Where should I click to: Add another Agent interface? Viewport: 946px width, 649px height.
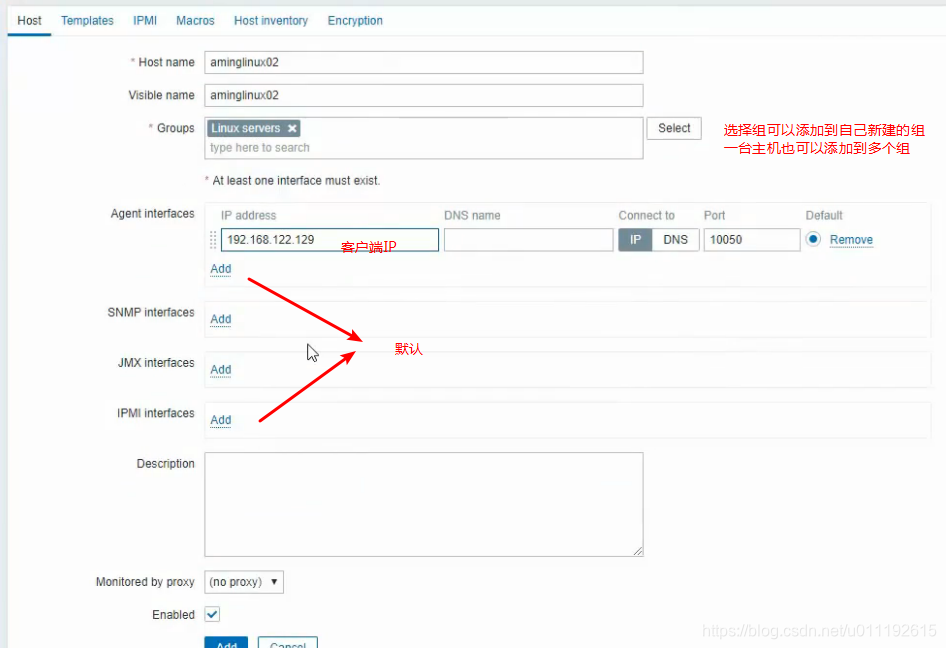point(221,268)
